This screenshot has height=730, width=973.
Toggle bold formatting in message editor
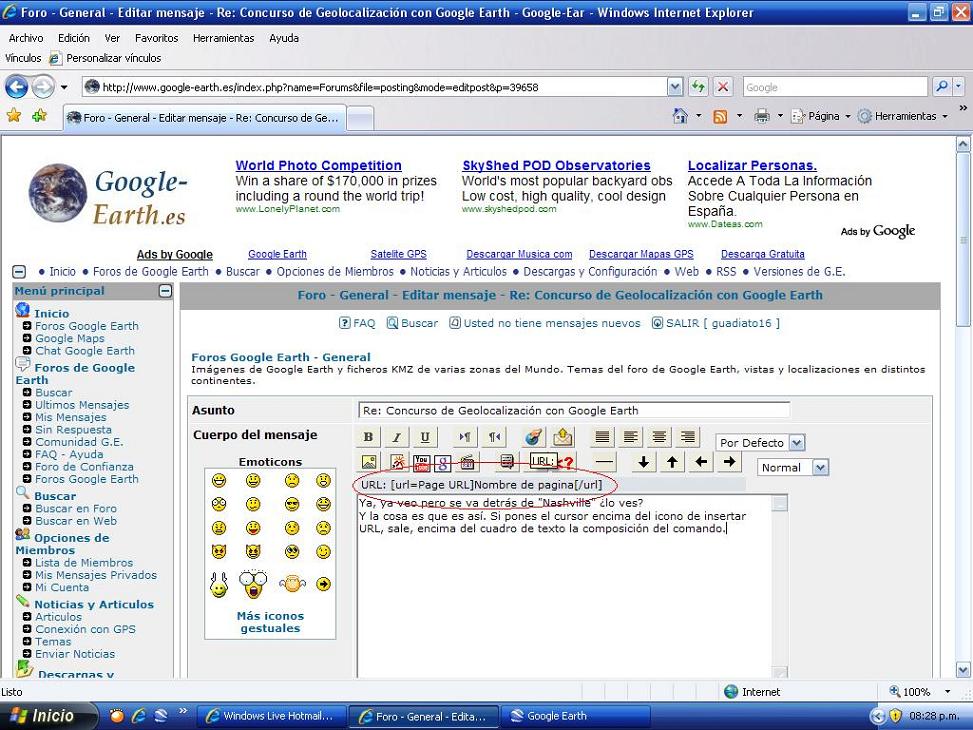point(368,437)
